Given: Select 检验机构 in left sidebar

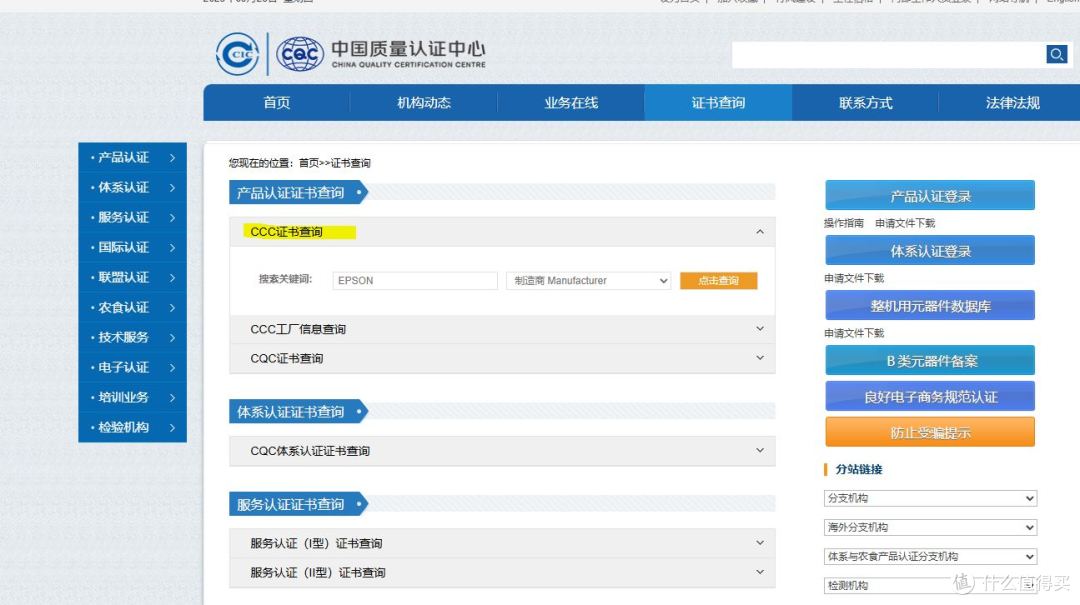Looking at the screenshot, I should [x=123, y=427].
